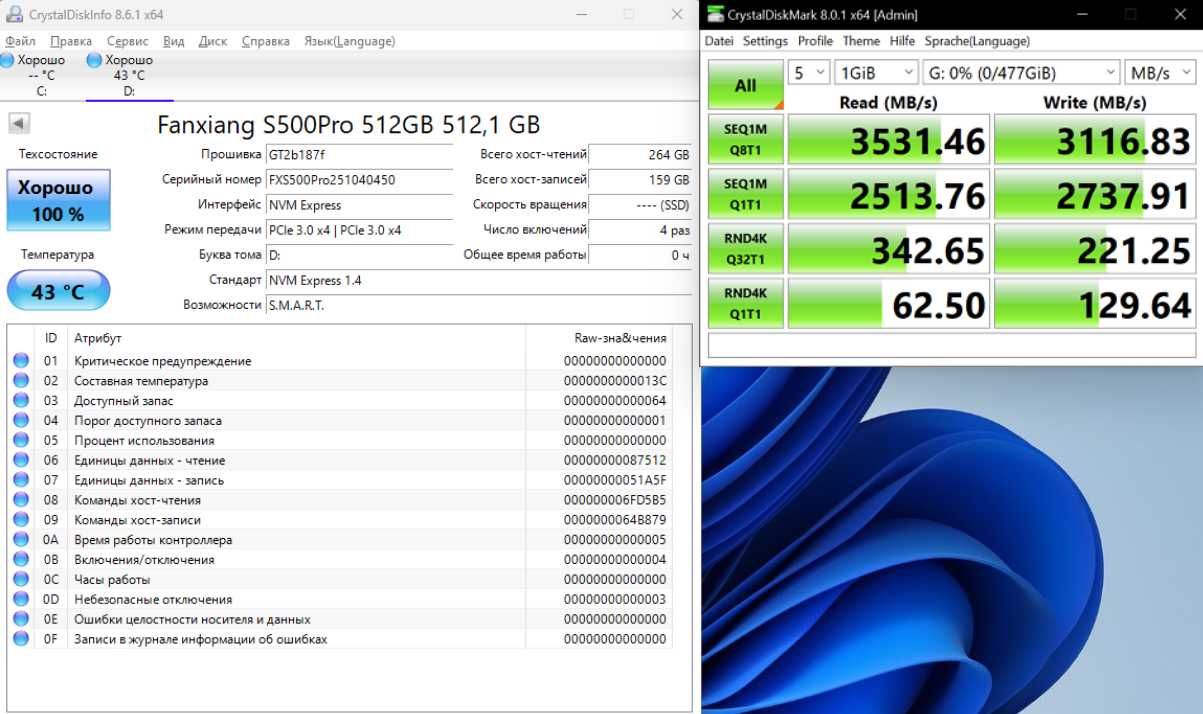Click the SEQ1M Q8T1 read result 3531.46
Screen dimensions: 1203x714
tap(889, 139)
